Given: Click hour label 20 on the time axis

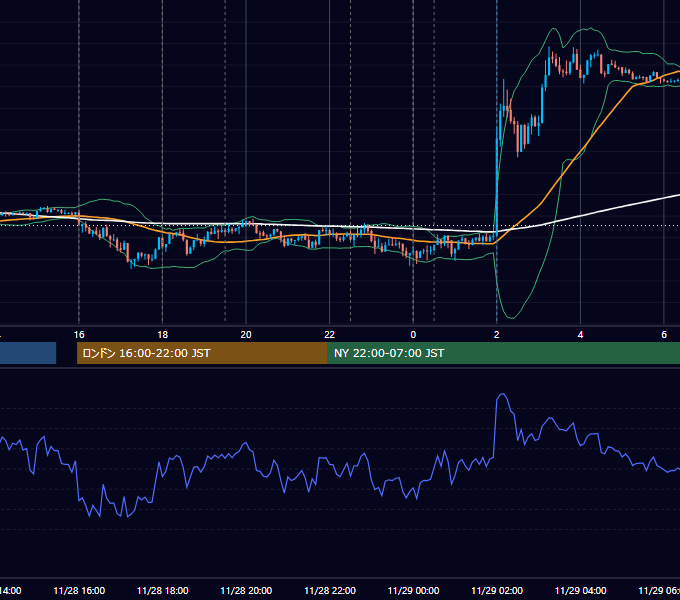Looking at the screenshot, I should coord(246,335).
